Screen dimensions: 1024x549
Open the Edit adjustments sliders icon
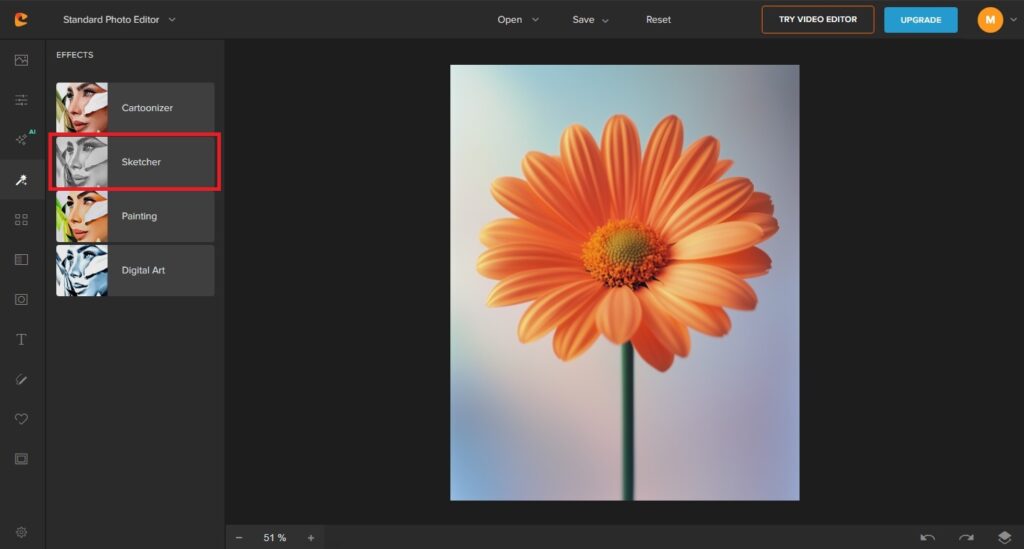coord(22,100)
